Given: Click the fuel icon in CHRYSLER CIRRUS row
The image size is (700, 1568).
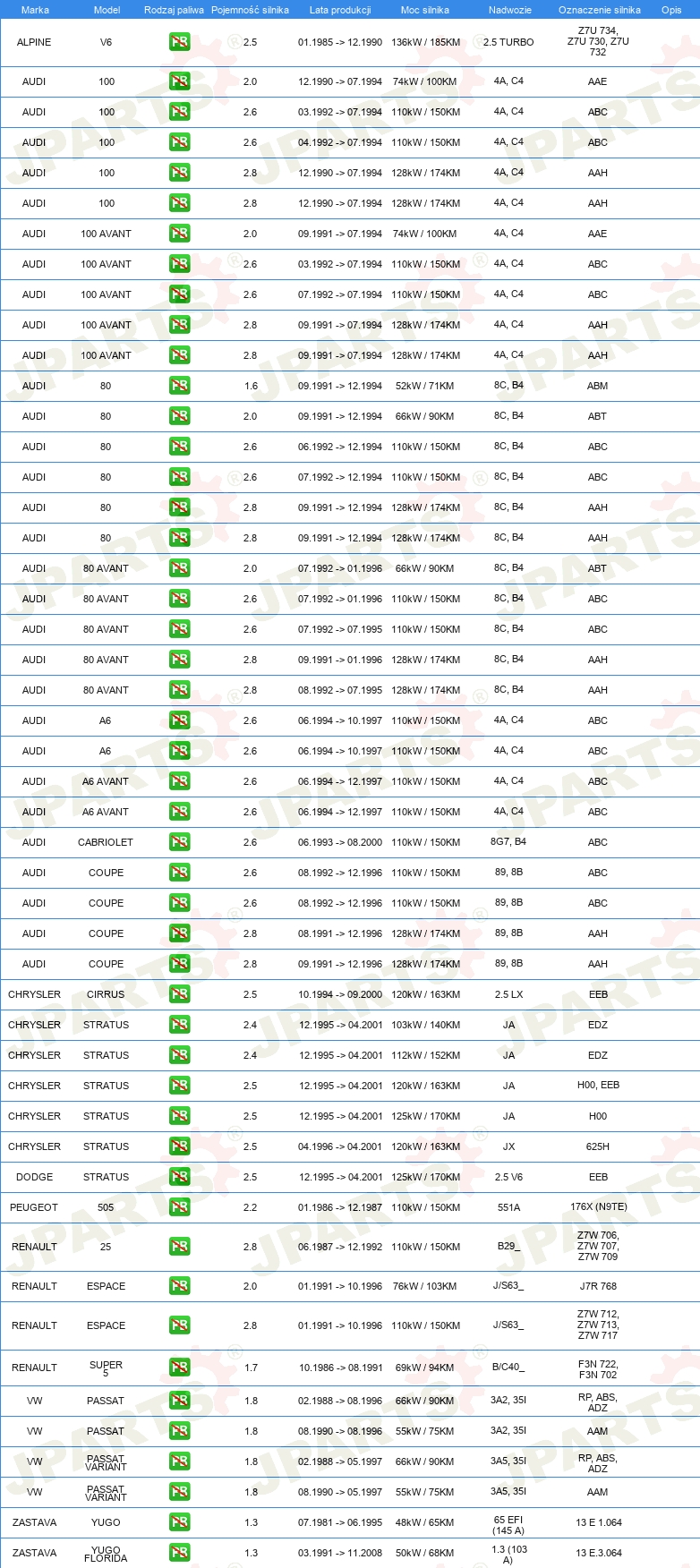Looking at the screenshot, I should click(180, 994).
